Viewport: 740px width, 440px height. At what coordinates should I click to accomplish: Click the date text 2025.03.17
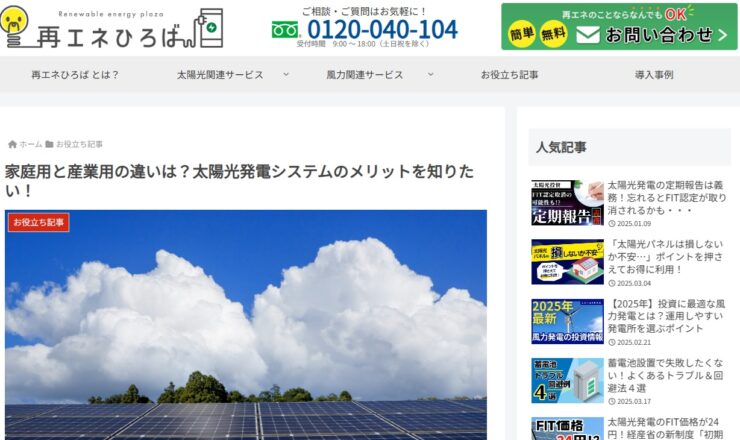[x=634, y=402]
